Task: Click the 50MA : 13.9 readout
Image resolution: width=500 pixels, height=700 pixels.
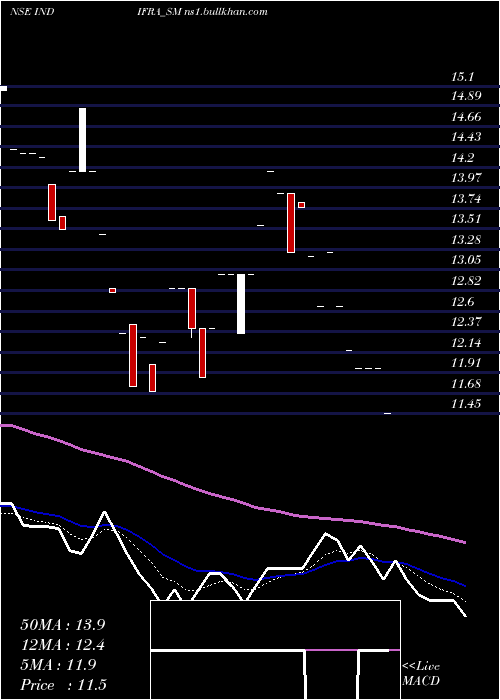Action: pyautogui.click(x=65, y=625)
